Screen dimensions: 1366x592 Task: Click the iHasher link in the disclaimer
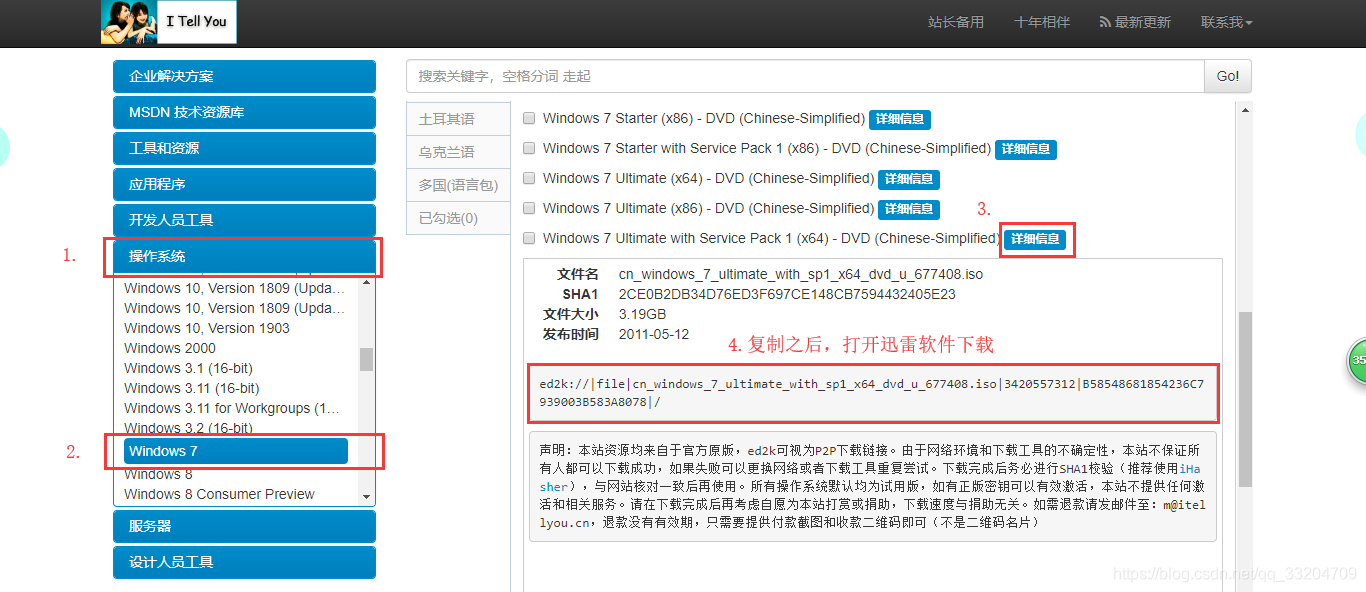tap(1190, 468)
